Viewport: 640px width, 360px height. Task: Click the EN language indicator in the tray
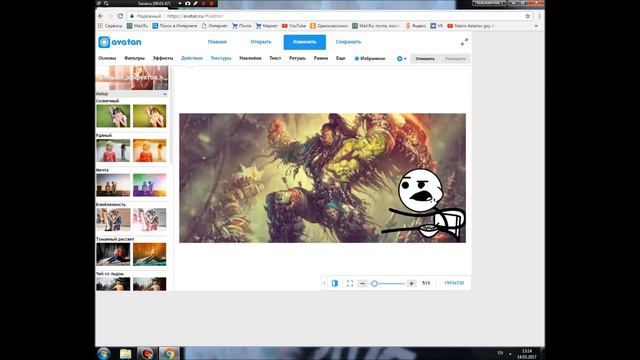(500, 353)
